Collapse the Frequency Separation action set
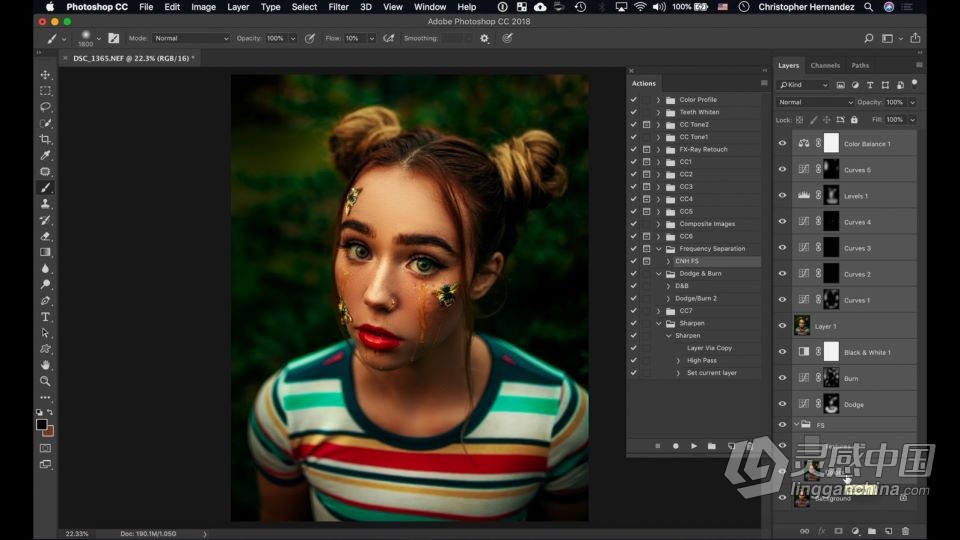This screenshot has height=540, width=960. point(659,249)
